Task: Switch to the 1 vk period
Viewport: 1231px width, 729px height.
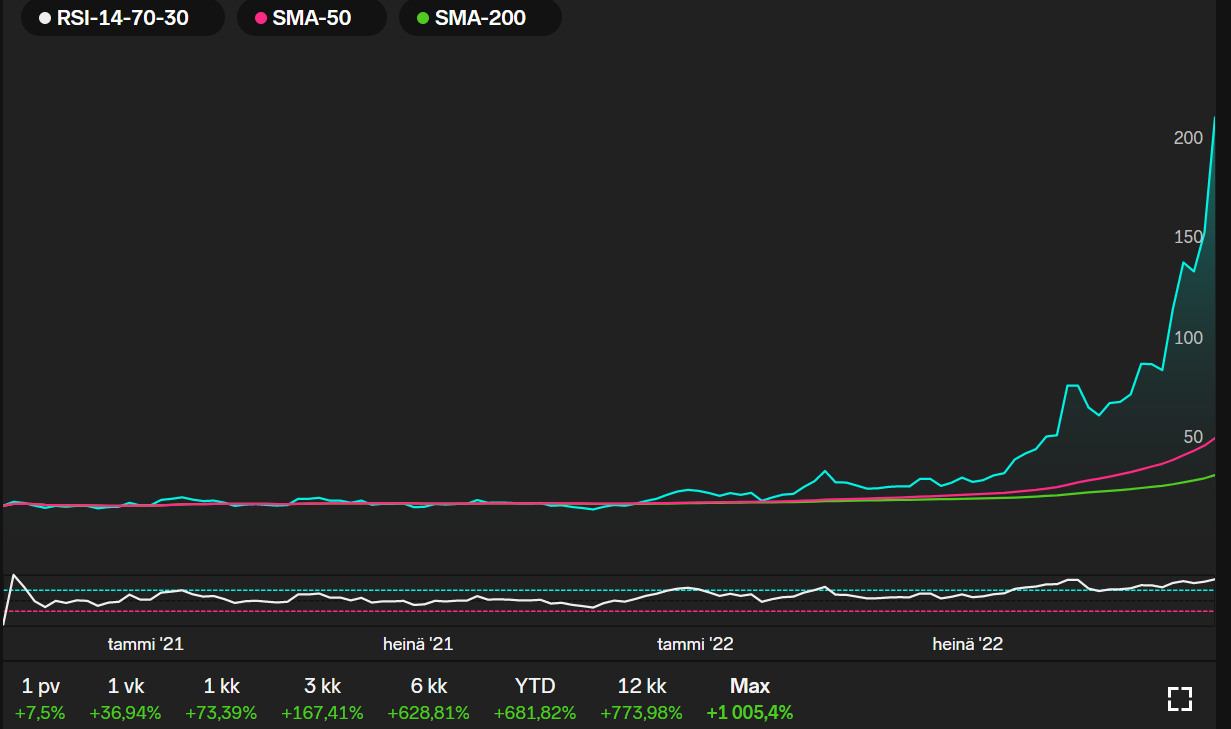Action: tap(125, 698)
